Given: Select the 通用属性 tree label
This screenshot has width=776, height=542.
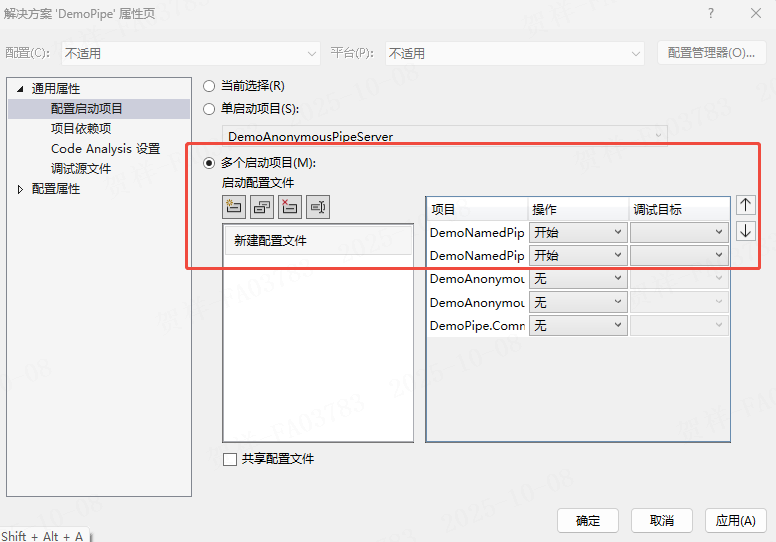Looking at the screenshot, I should click(56, 89).
